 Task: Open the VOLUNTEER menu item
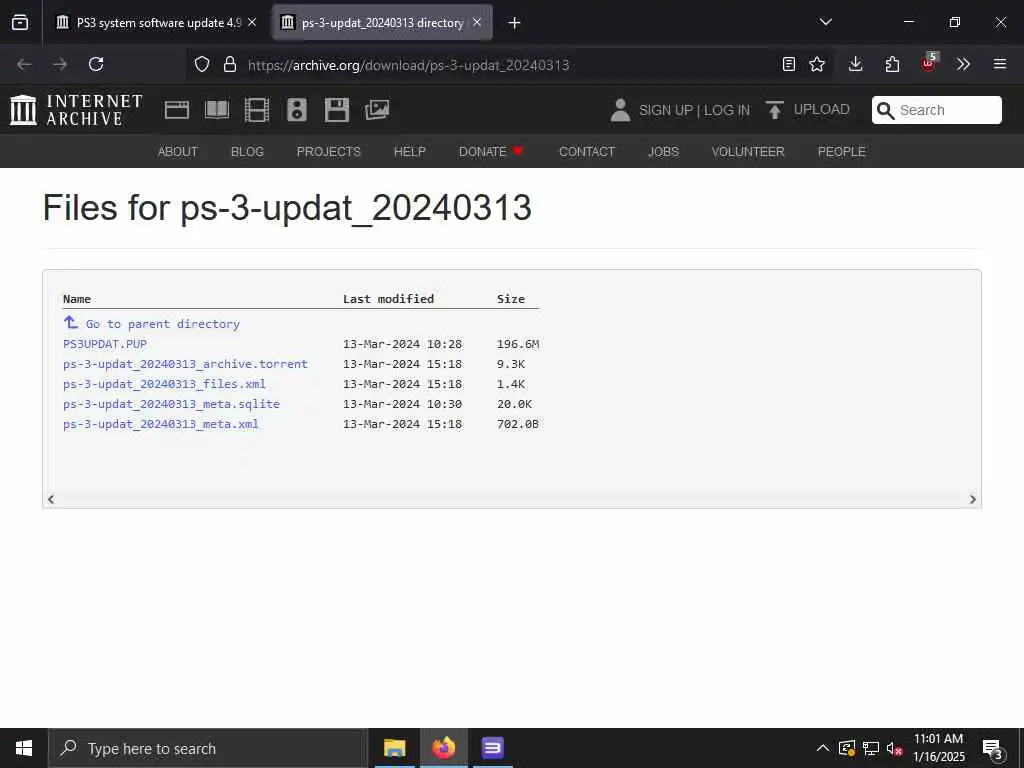[748, 152]
